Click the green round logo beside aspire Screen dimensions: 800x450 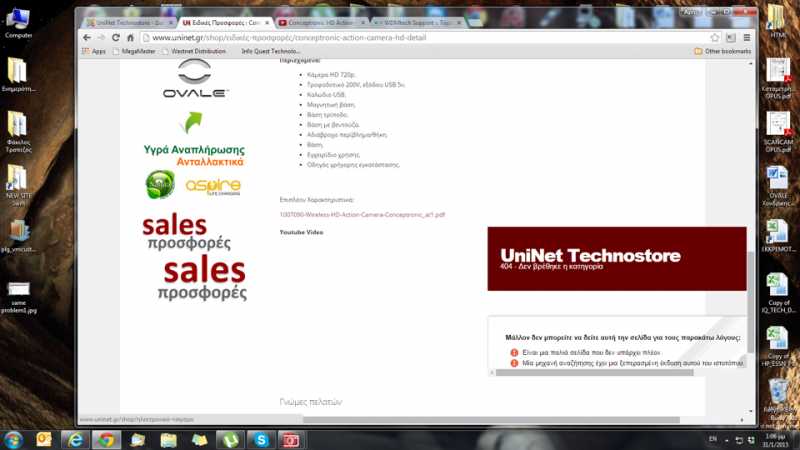[160, 184]
